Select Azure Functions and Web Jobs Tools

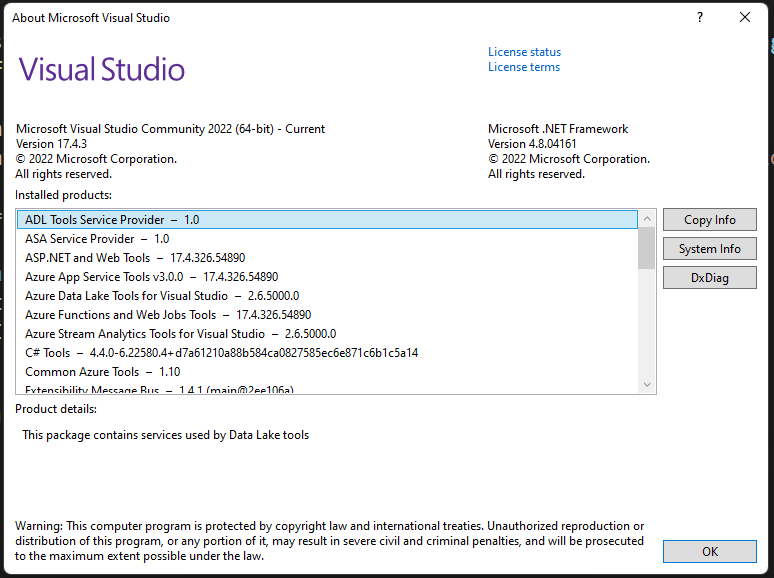pyautogui.click(x=327, y=315)
